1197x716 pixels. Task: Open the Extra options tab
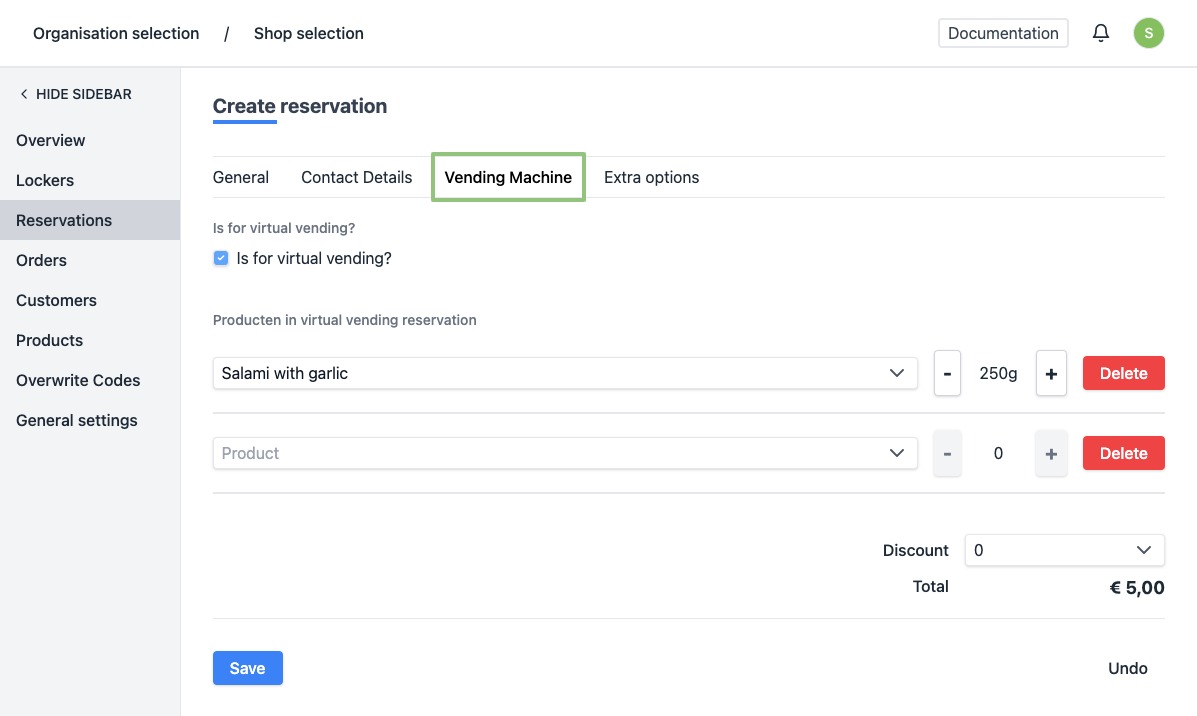pyautogui.click(x=651, y=177)
